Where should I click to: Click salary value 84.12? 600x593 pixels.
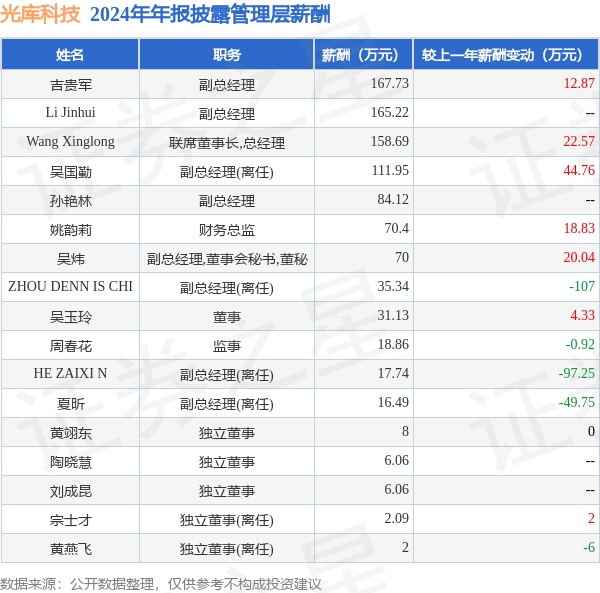[x=393, y=199]
